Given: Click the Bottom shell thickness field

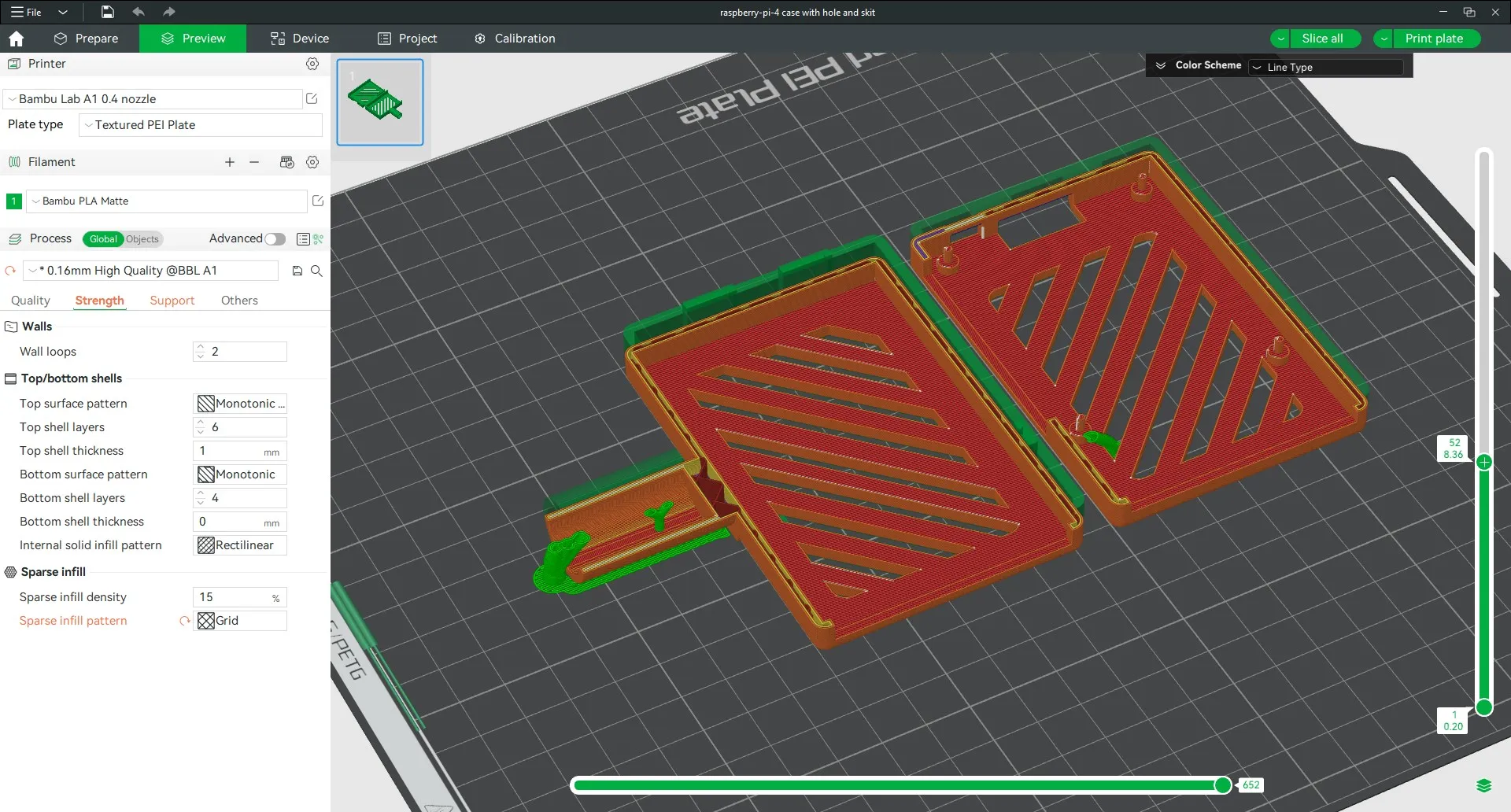Looking at the screenshot, I should [240, 522].
